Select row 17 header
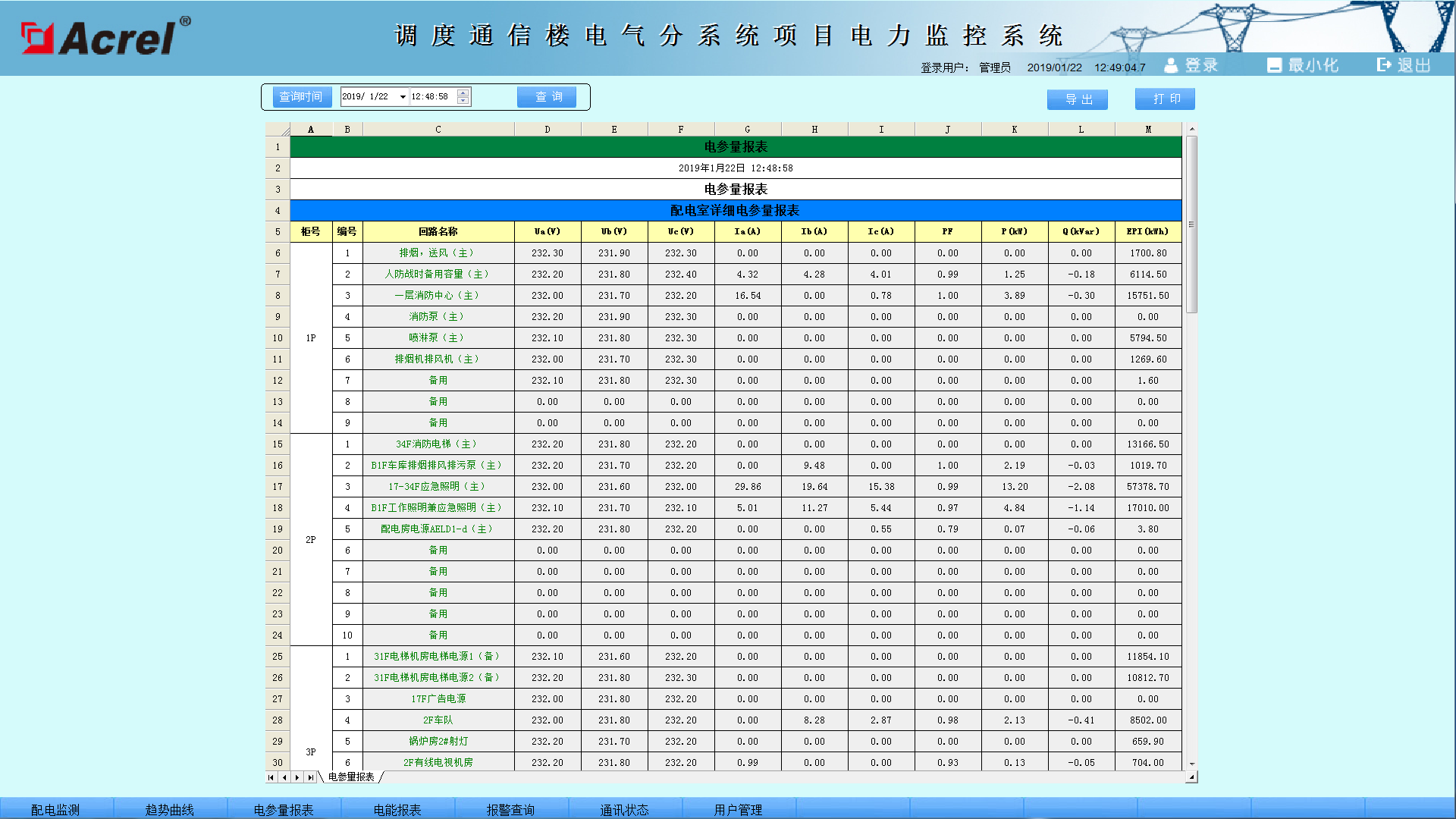Viewport: 1456px width, 819px height. (278, 487)
